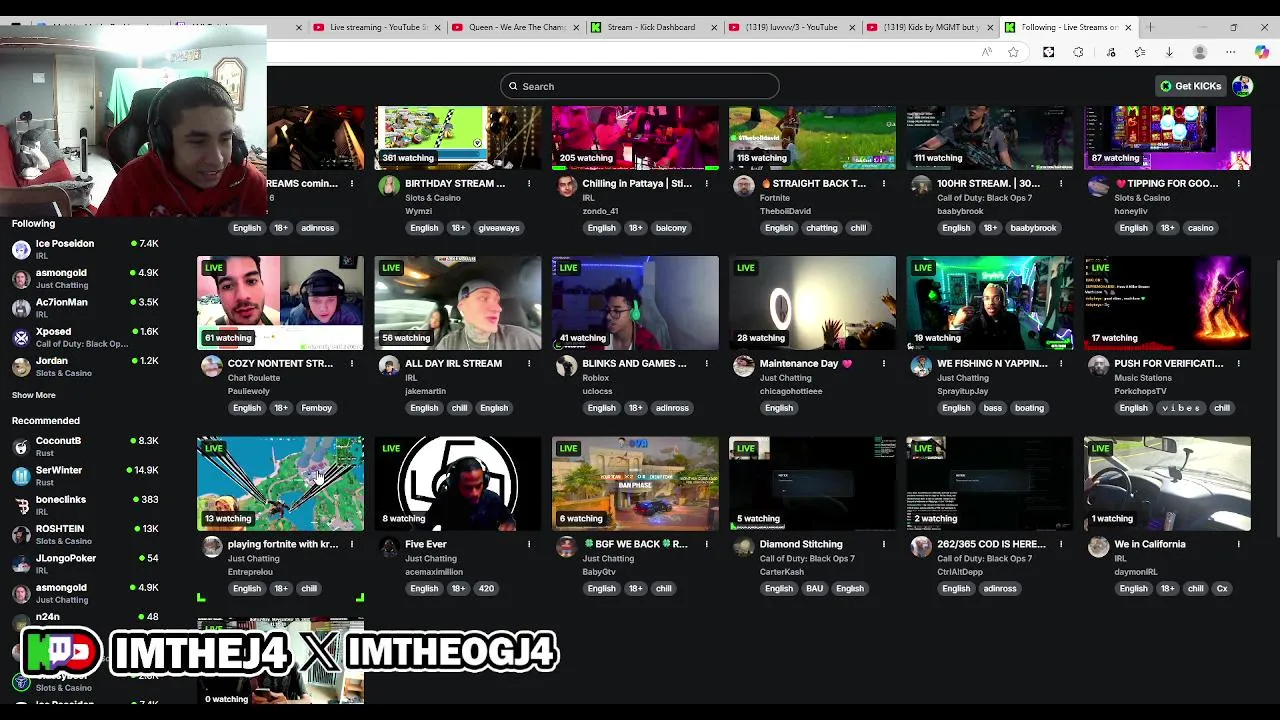Open SerWinter in Recommended list
The image size is (1280, 720).
pos(85,475)
